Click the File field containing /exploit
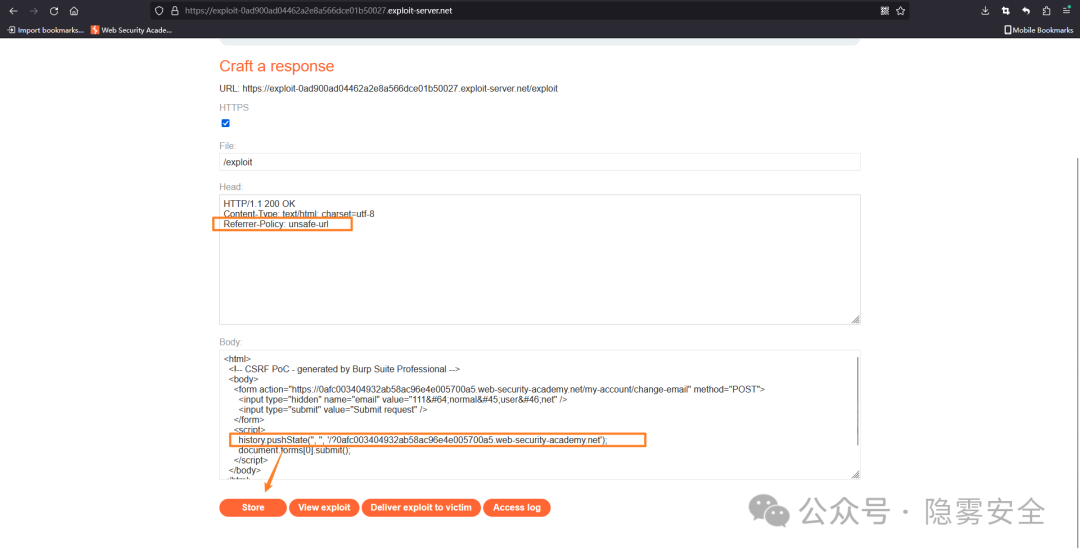Image resolution: width=1080 pixels, height=555 pixels. click(539, 162)
